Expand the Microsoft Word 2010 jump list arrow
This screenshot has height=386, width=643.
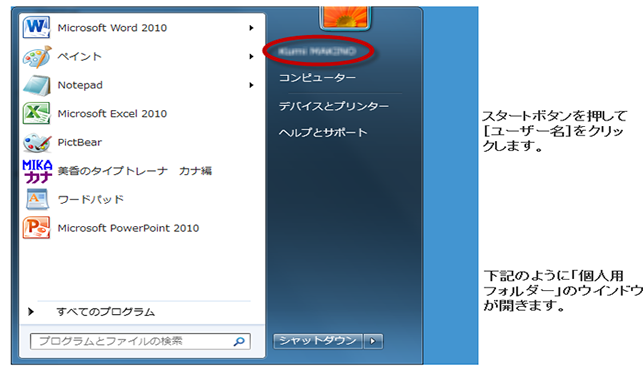click(251, 28)
